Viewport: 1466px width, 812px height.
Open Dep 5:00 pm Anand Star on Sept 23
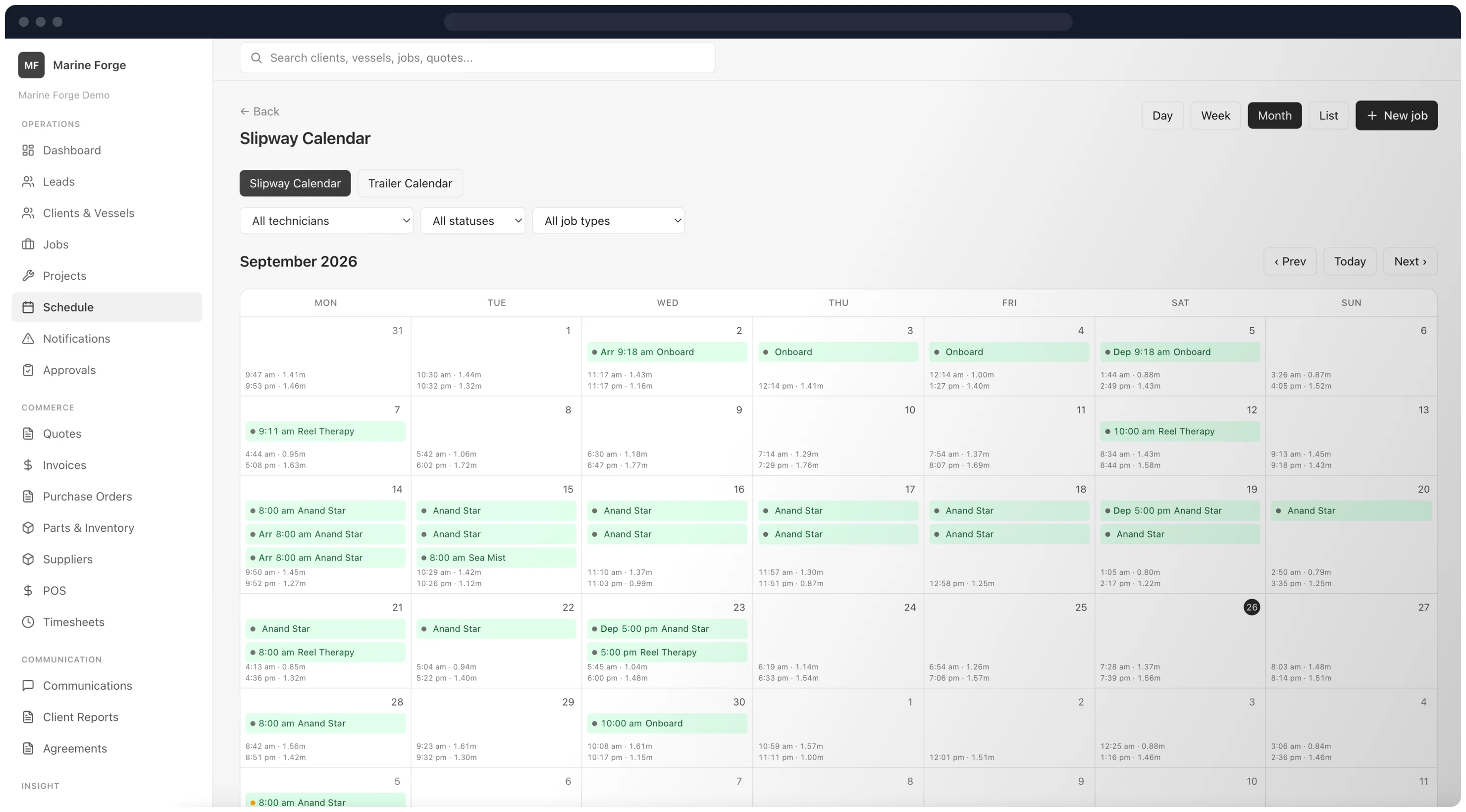click(x=667, y=629)
